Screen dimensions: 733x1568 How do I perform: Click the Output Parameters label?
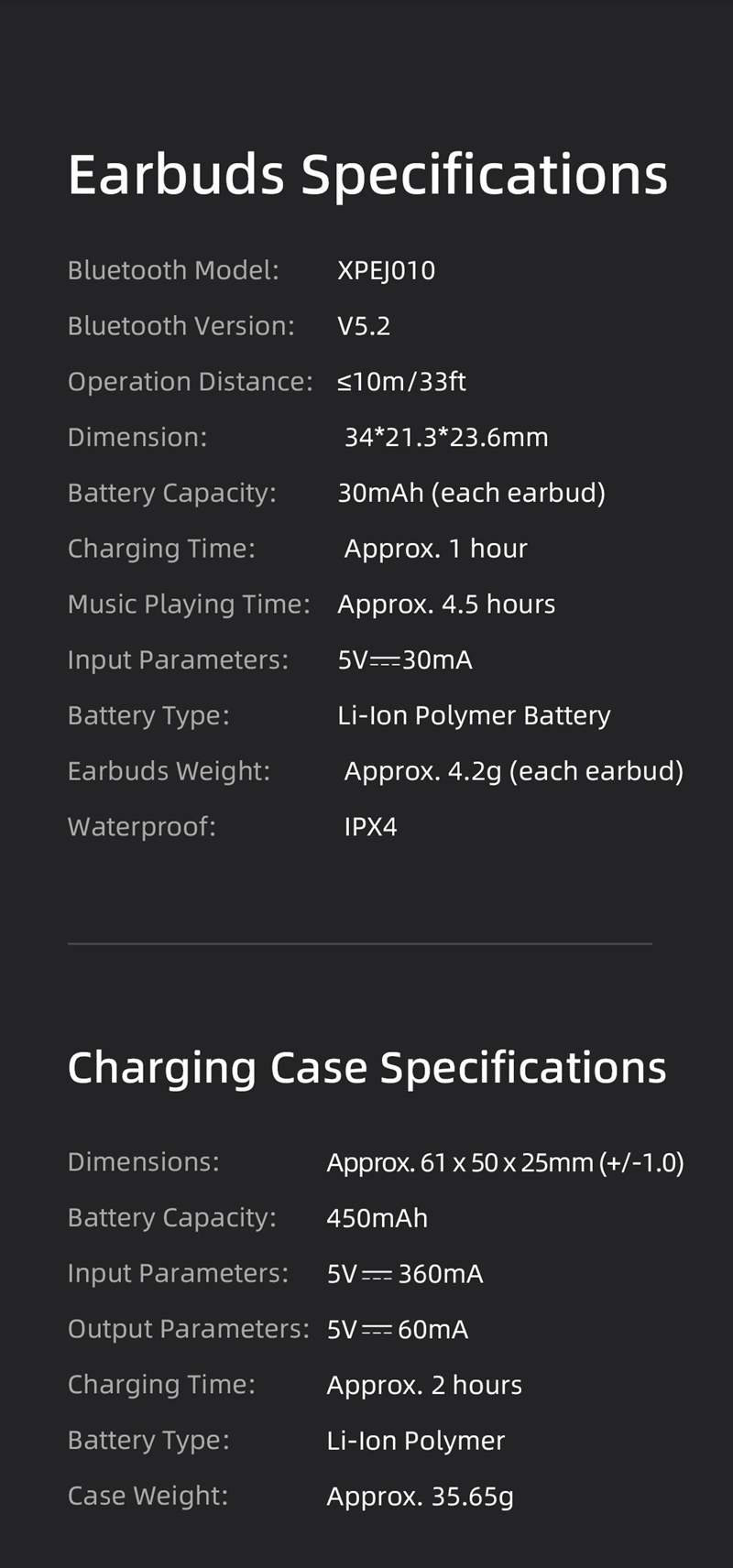pos(189,1329)
